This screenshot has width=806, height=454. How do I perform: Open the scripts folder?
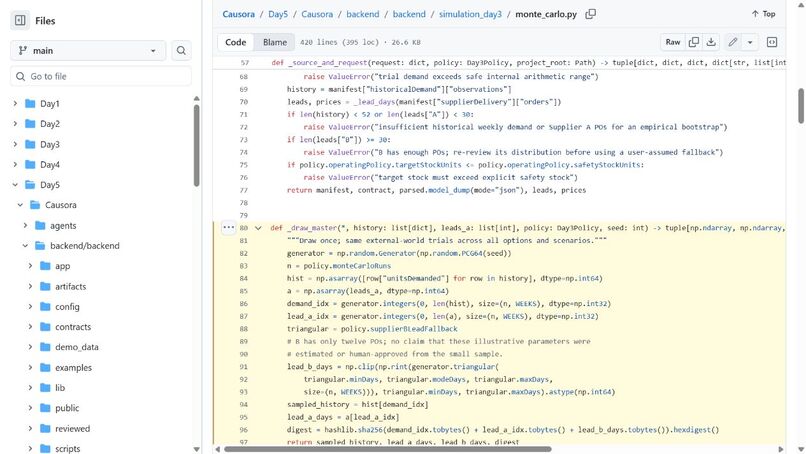pyautogui.click(x=67, y=448)
